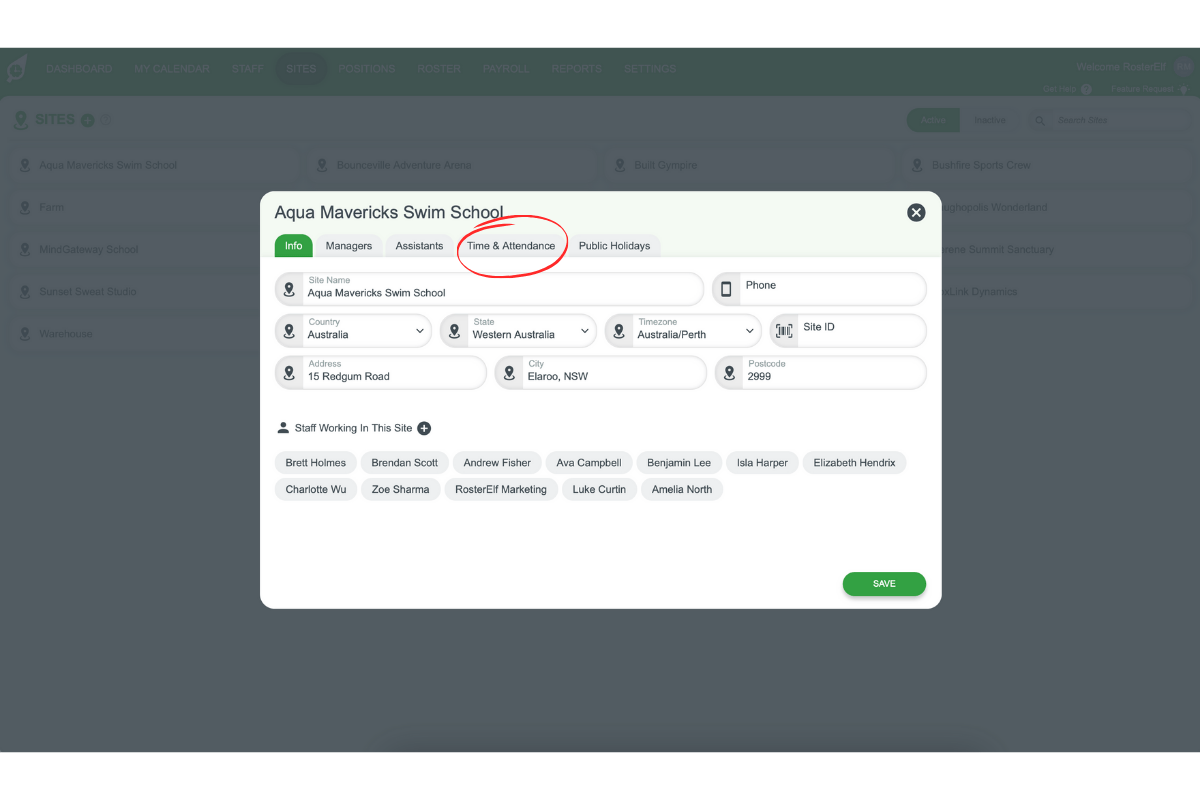Select staff member Brett Holmes
Viewport: 1200px width, 800px height.
[315, 462]
